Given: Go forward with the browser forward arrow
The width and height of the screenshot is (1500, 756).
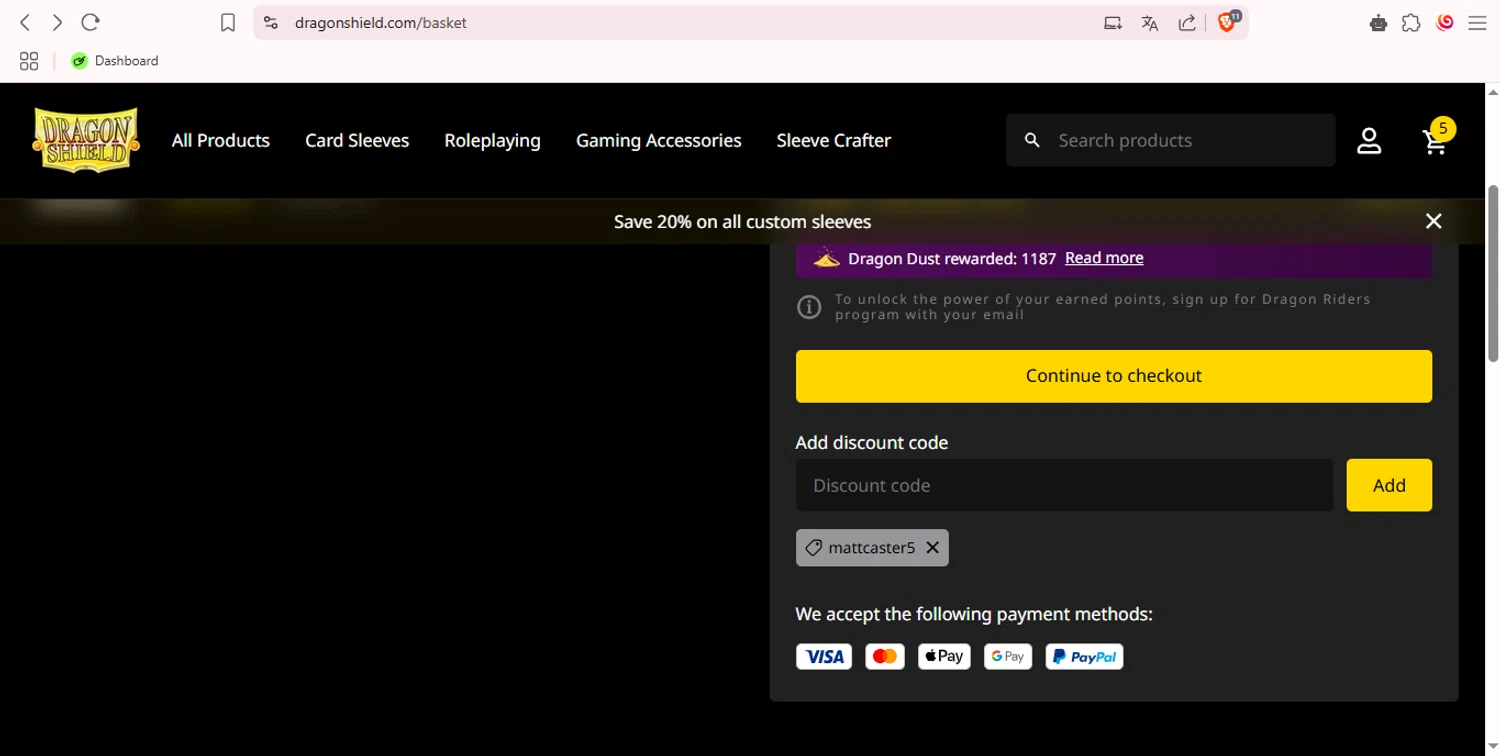Looking at the screenshot, I should coord(57,22).
